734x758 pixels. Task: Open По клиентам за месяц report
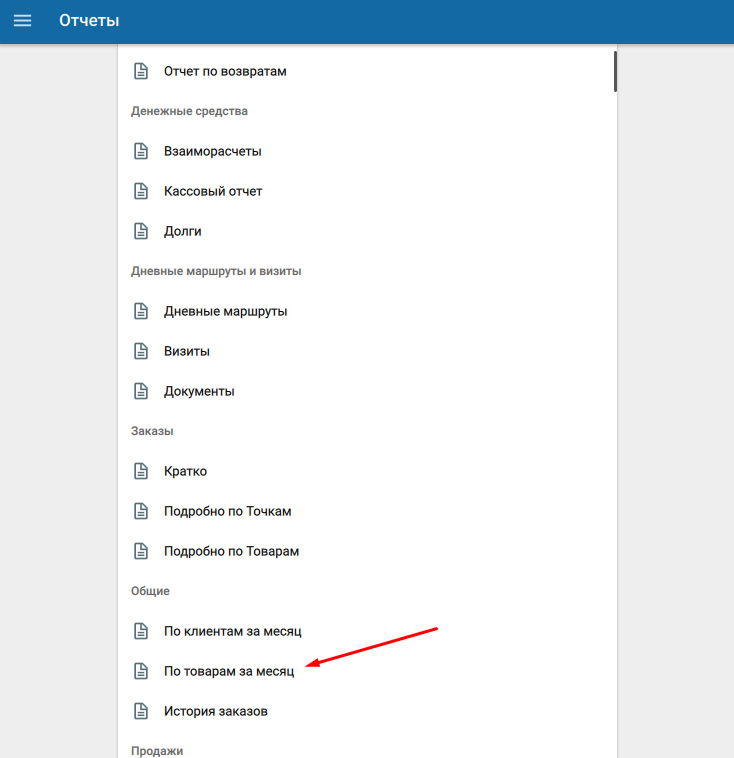[x=232, y=631]
